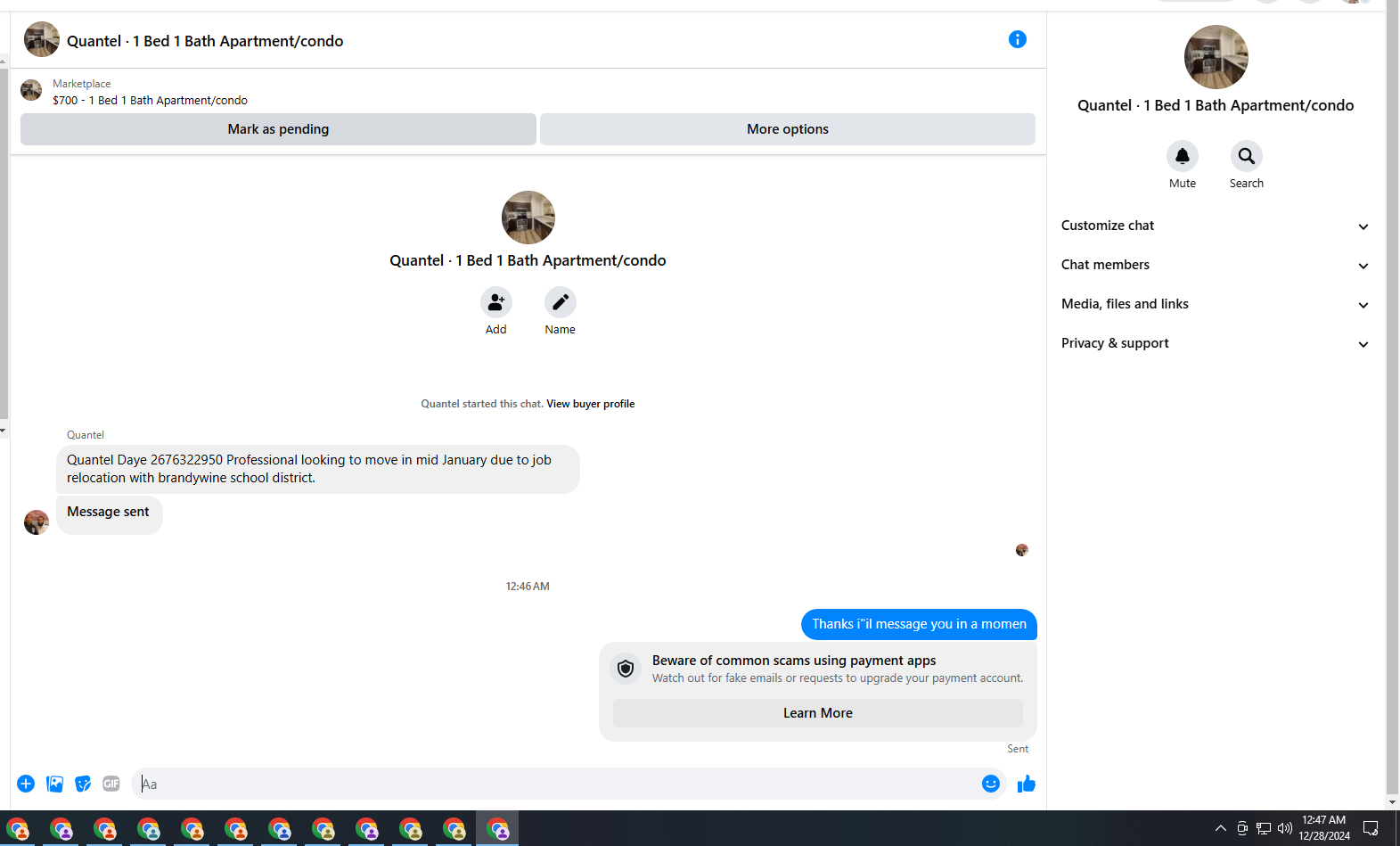Click the 'Thanks i"il message you' bubble
The image size is (1400, 846).
click(919, 624)
